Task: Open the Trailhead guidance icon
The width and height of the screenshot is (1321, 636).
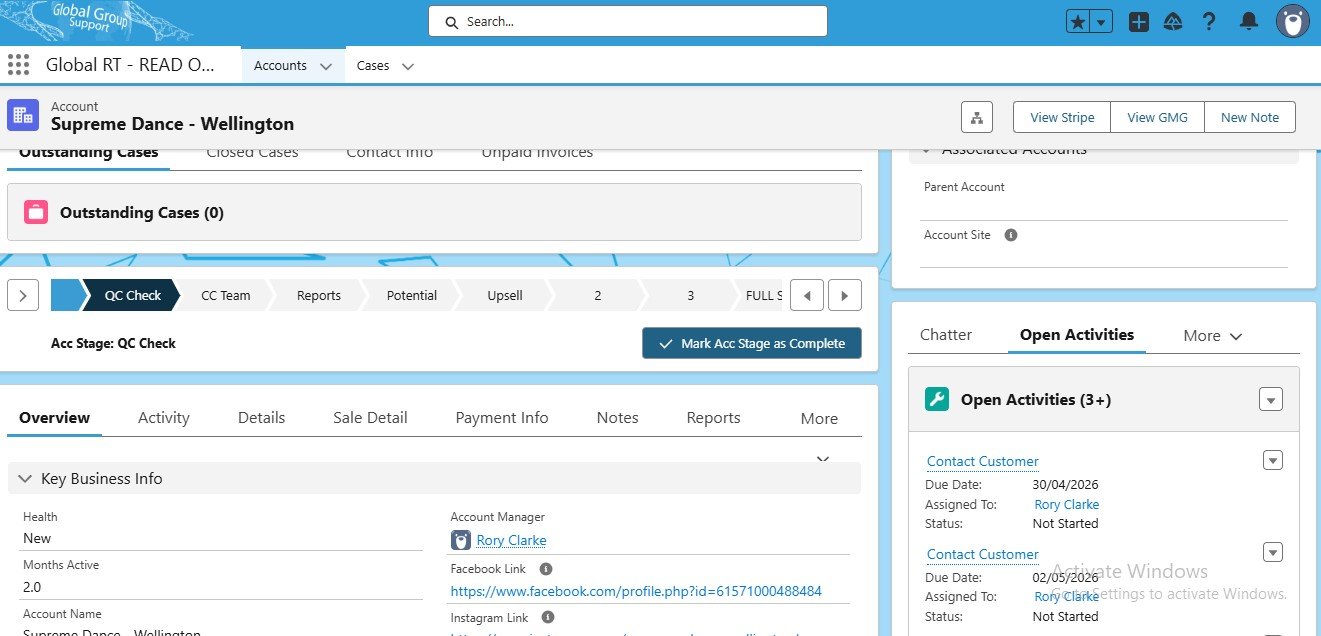Action: [1173, 22]
